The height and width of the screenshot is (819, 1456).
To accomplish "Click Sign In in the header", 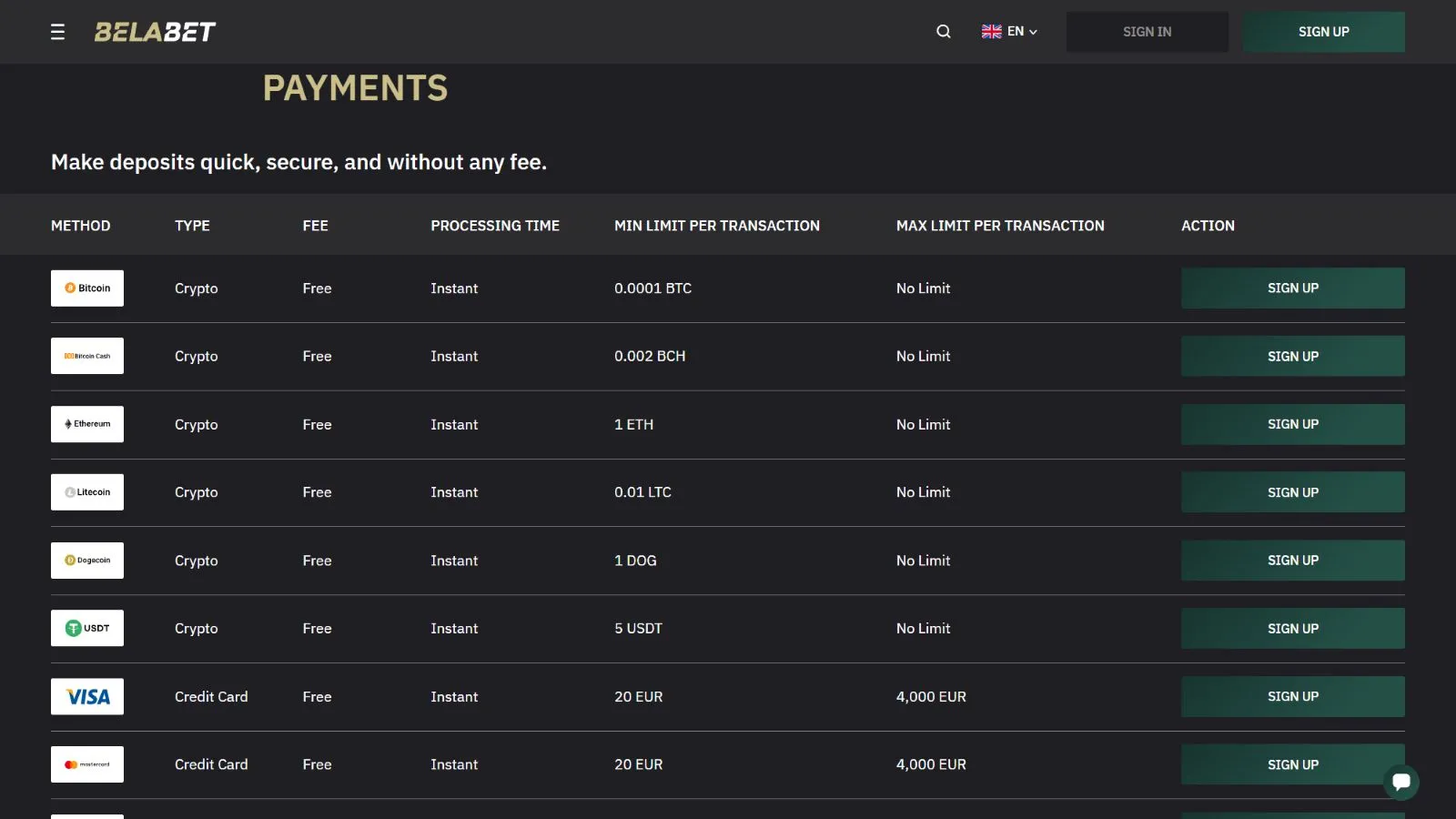I will [1147, 32].
